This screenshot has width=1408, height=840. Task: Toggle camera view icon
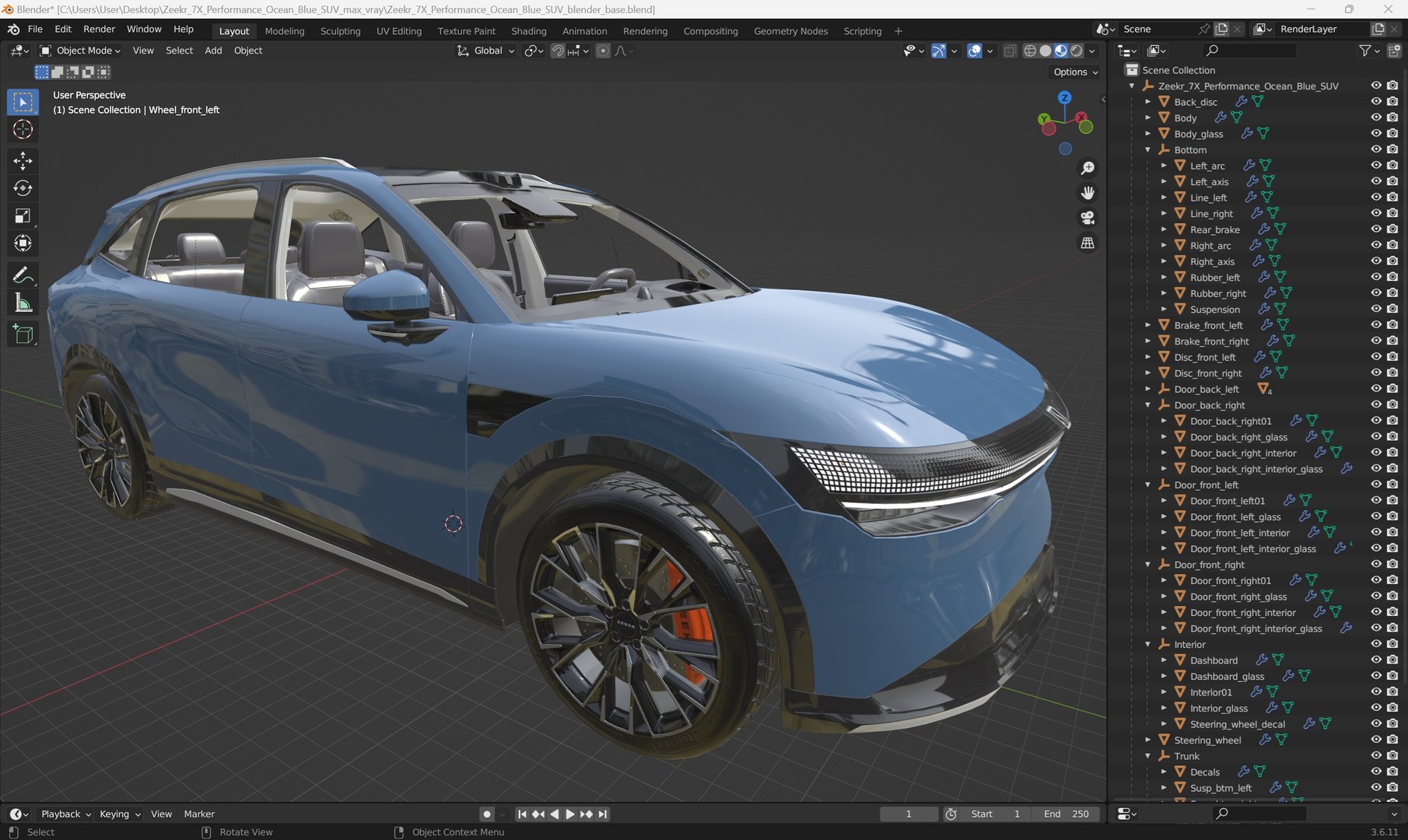coord(1088,218)
